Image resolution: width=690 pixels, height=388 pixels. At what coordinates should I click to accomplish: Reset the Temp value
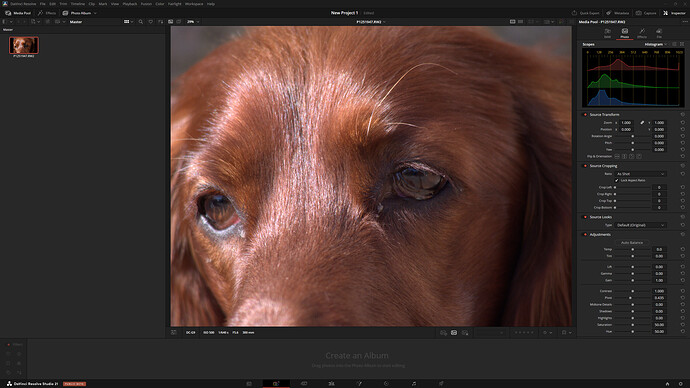[683, 249]
